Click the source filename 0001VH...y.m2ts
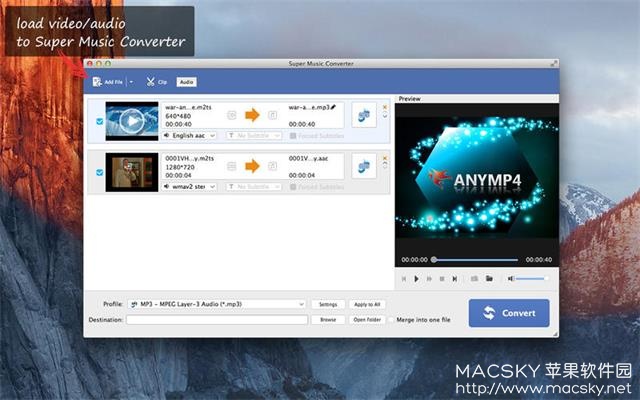The image size is (640, 400). 189,158
